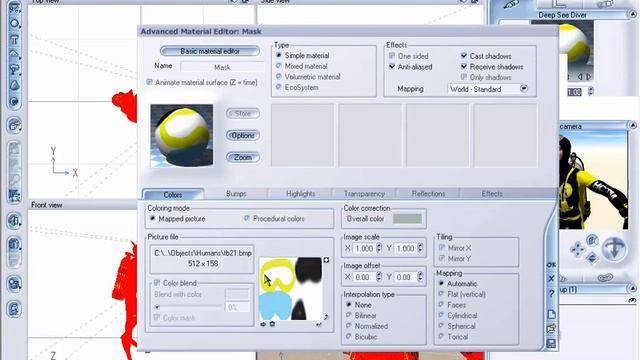This screenshot has width=640, height=360.
Task: Open help via the question mark icon
Action: point(551,294)
